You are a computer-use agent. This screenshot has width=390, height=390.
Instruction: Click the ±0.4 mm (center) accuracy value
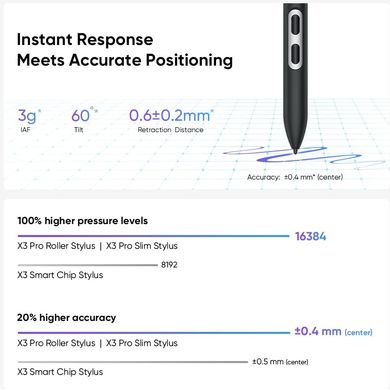click(333, 332)
